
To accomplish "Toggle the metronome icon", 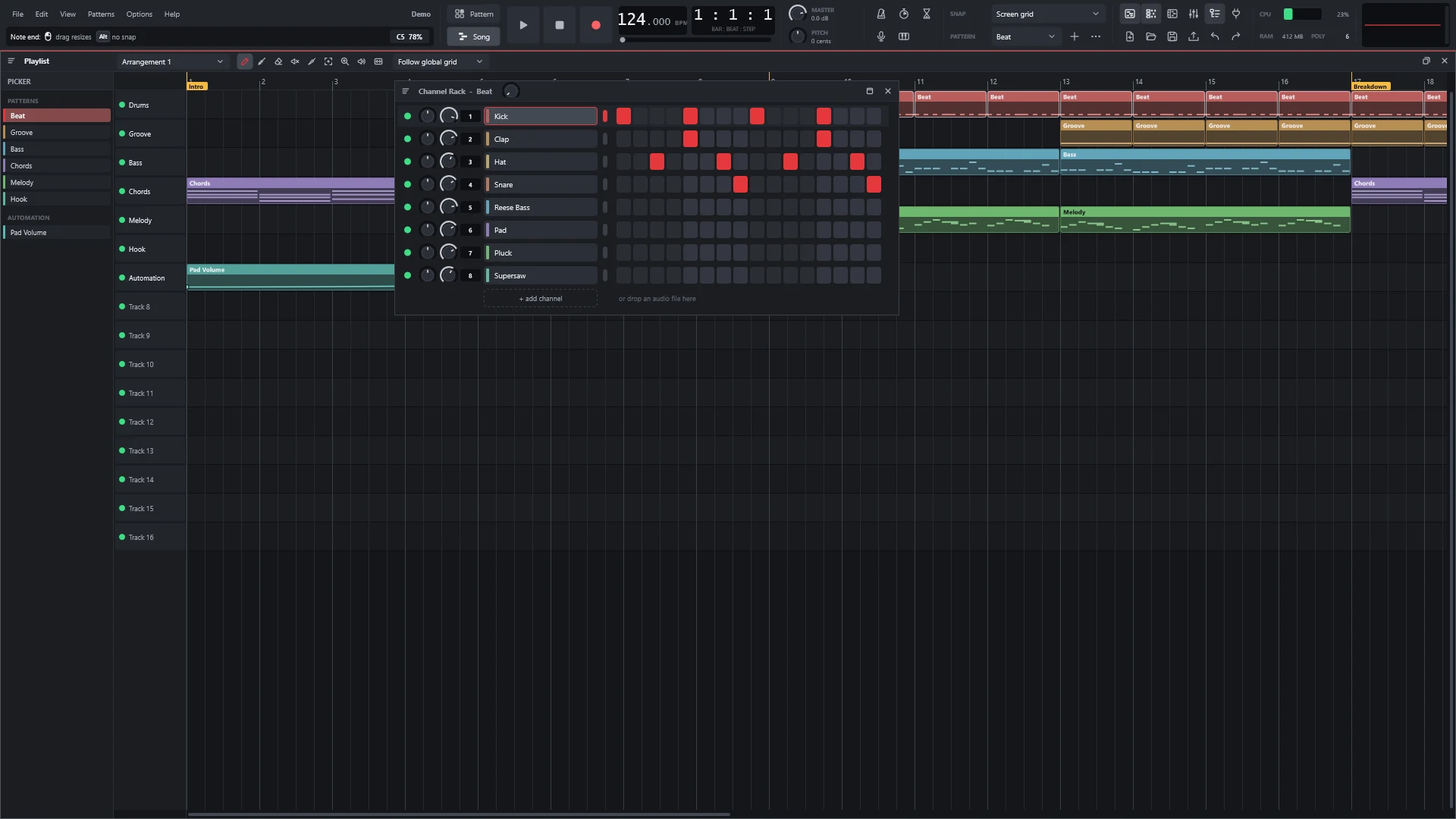I will click(881, 14).
